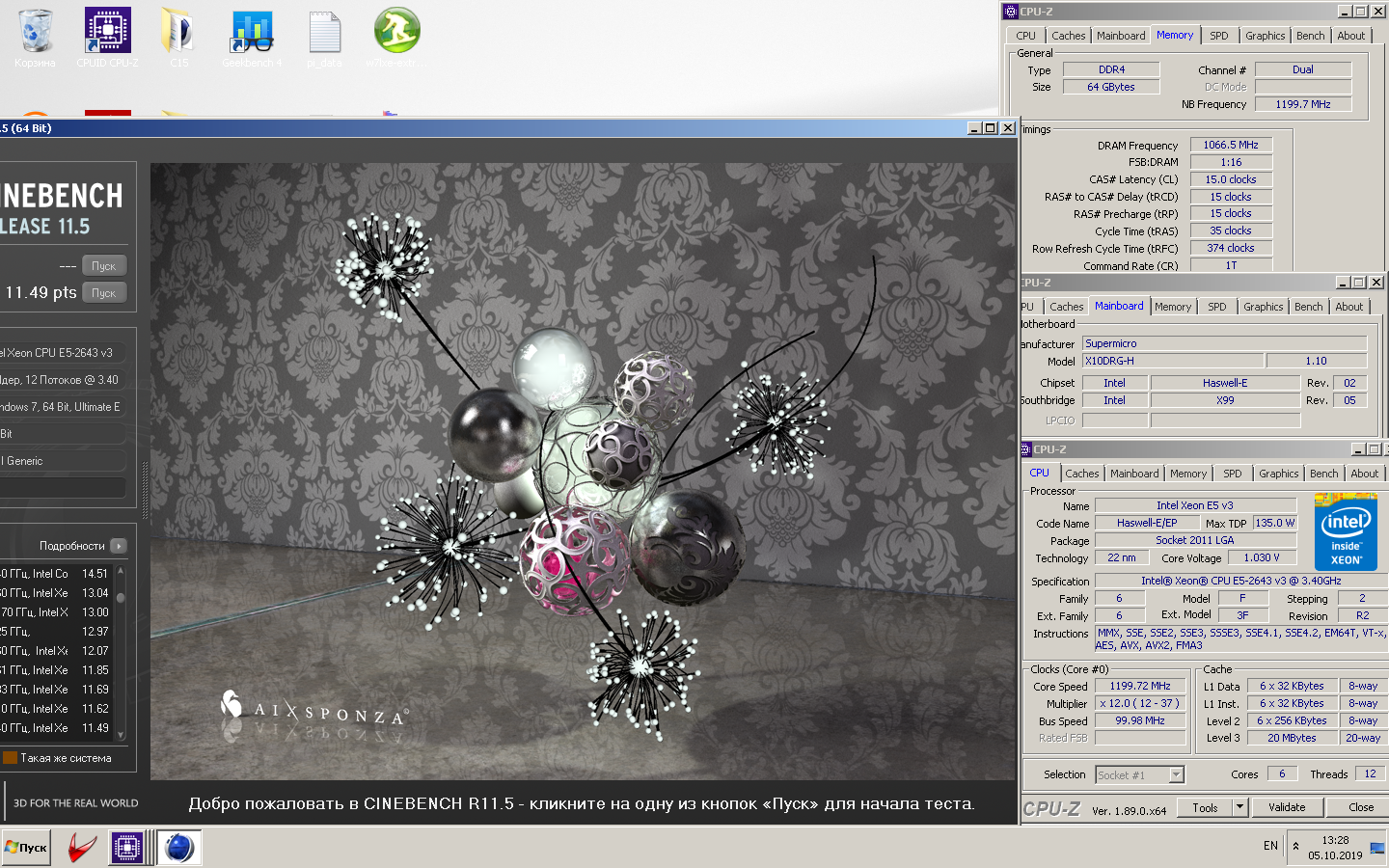Screen dimensions: 1389x868
Task: Click the red swoosh icon in taskbar
Action: click(x=81, y=848)
